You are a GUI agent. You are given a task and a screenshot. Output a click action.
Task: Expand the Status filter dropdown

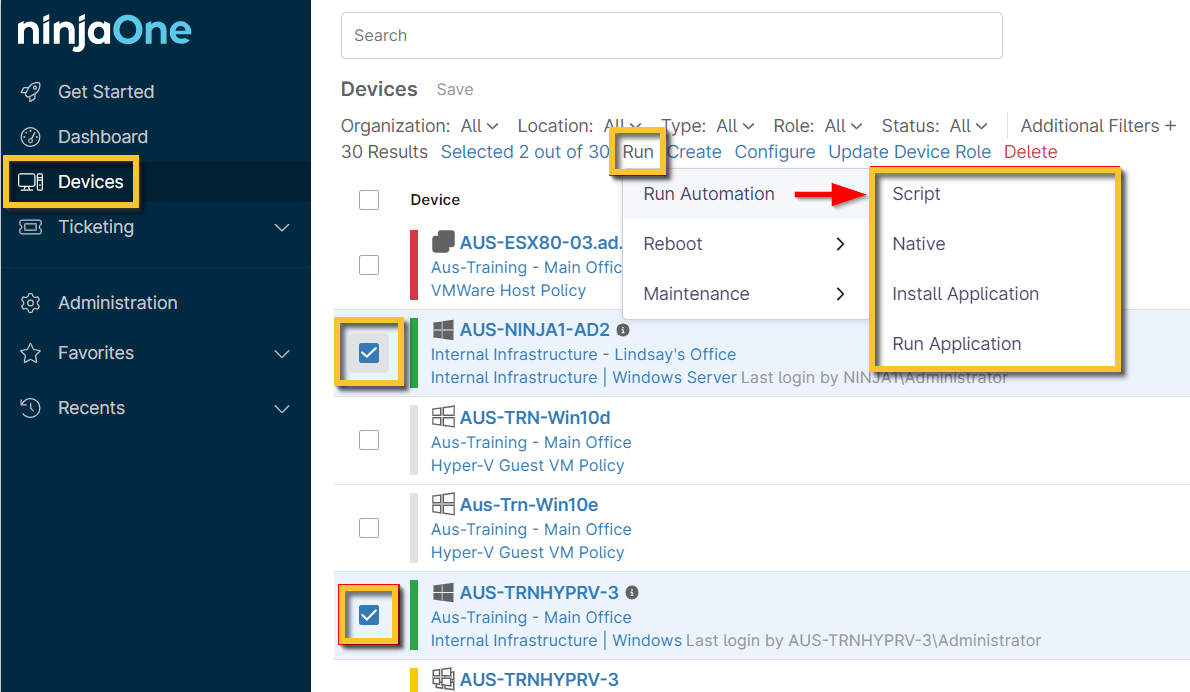968,126
